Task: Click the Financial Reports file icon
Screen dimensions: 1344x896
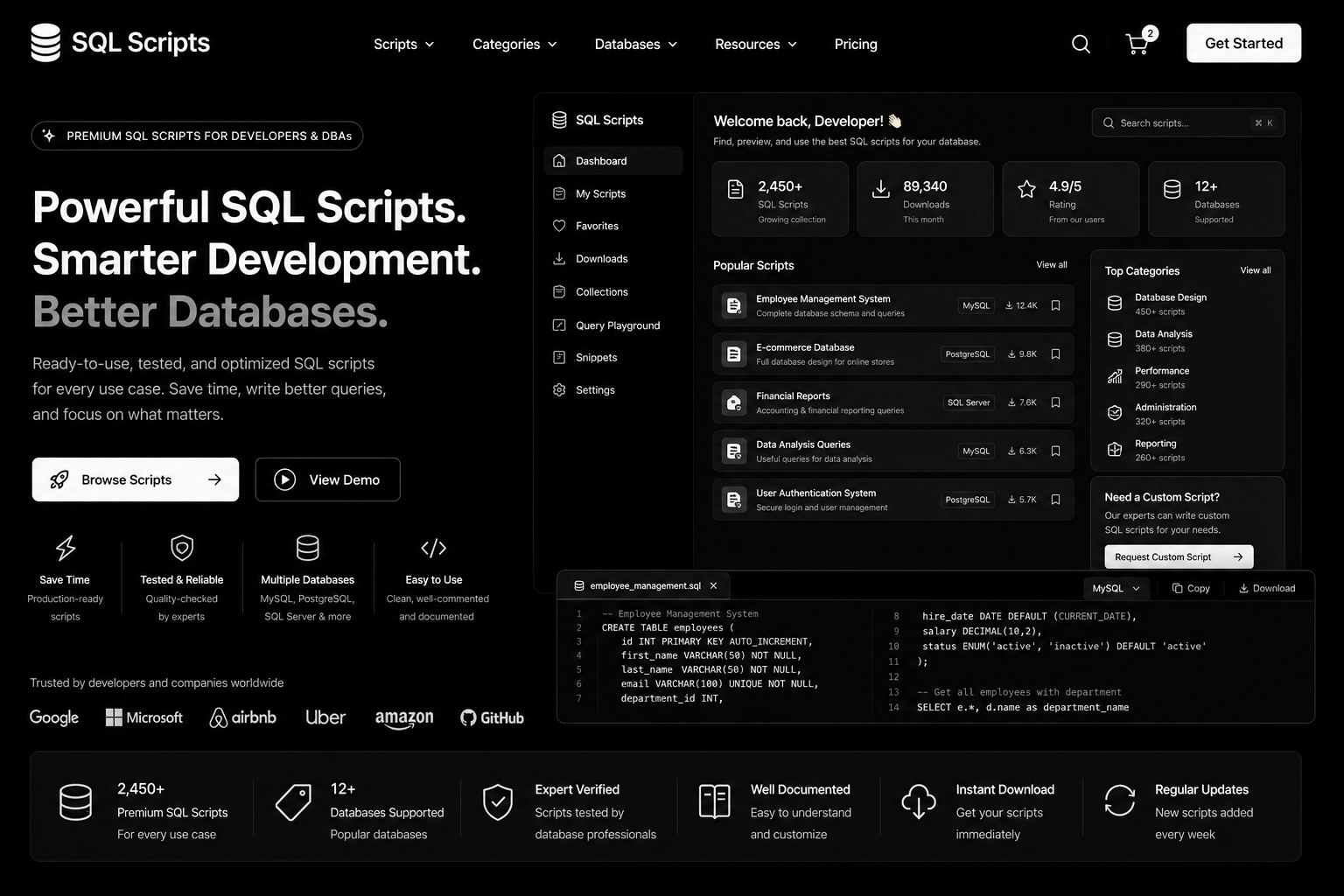Action: click(x=733, y=402)
